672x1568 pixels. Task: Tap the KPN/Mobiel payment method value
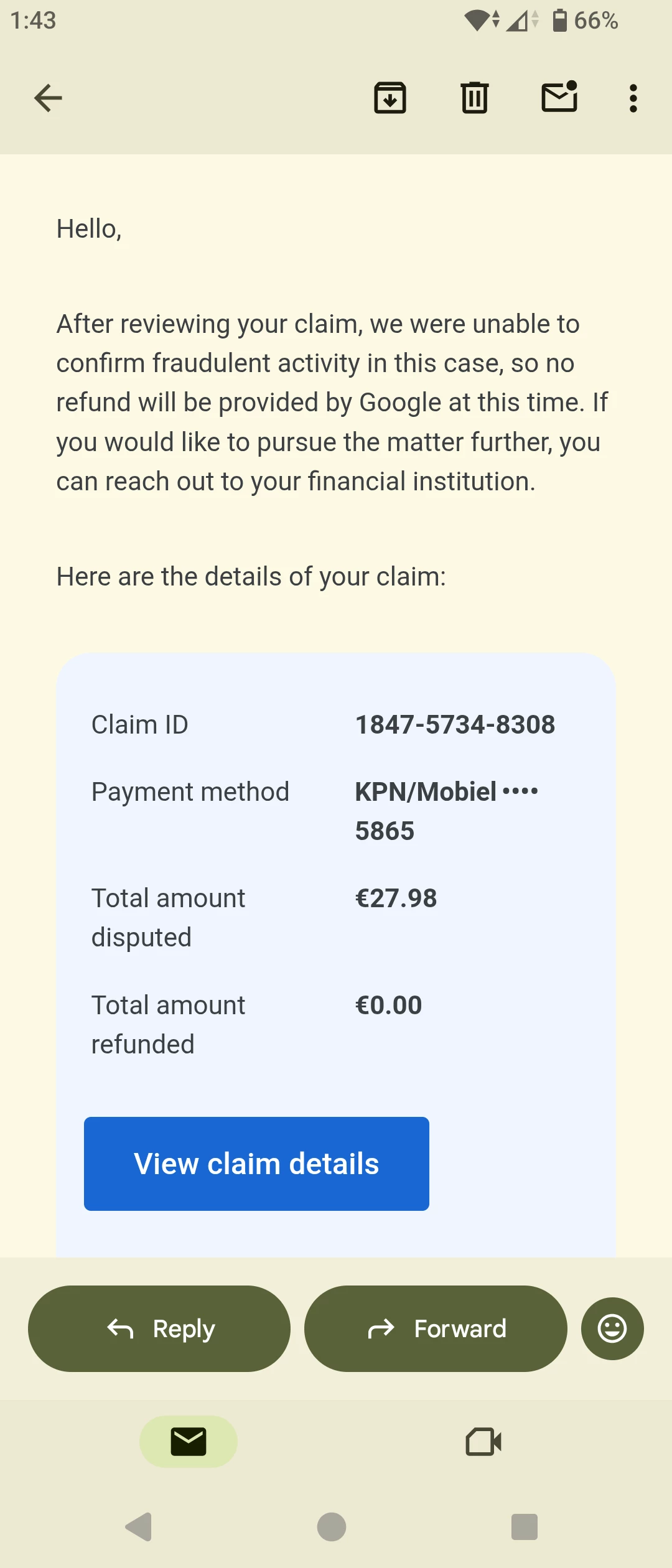[x=446, y=811]
